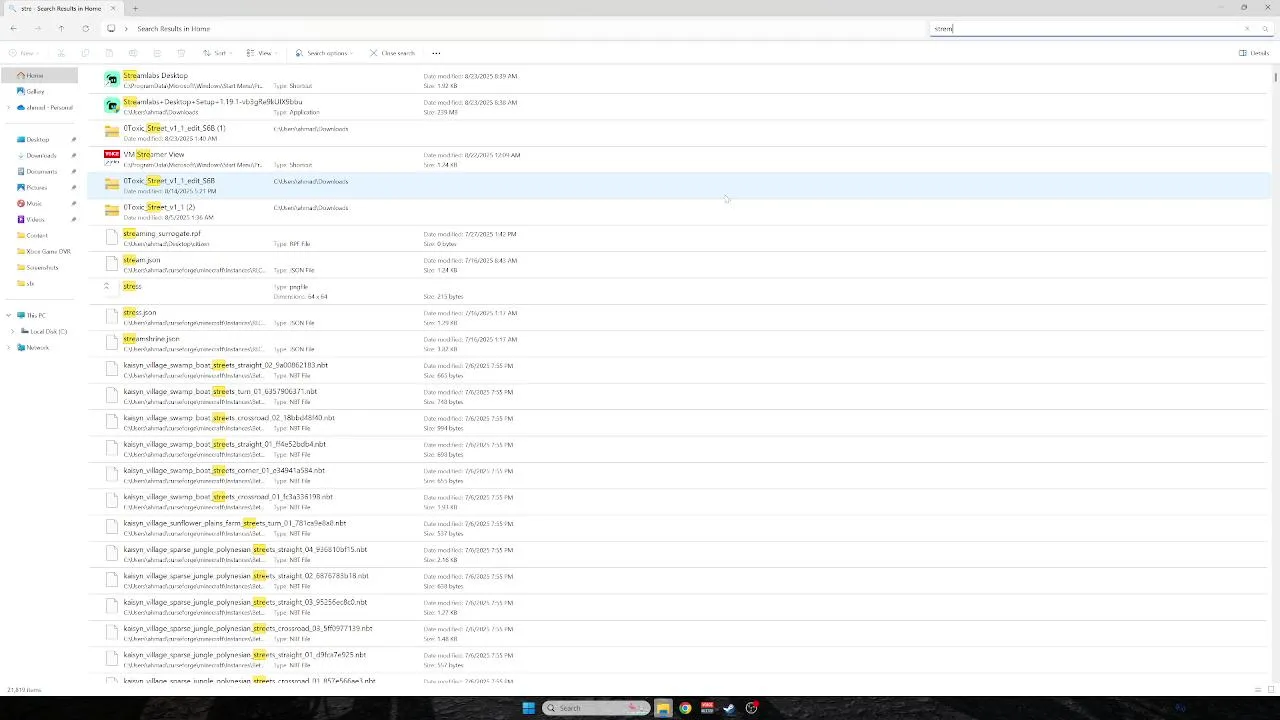
Task: Close the 'stre - Search Results' tab
Action: pos(113,8)
